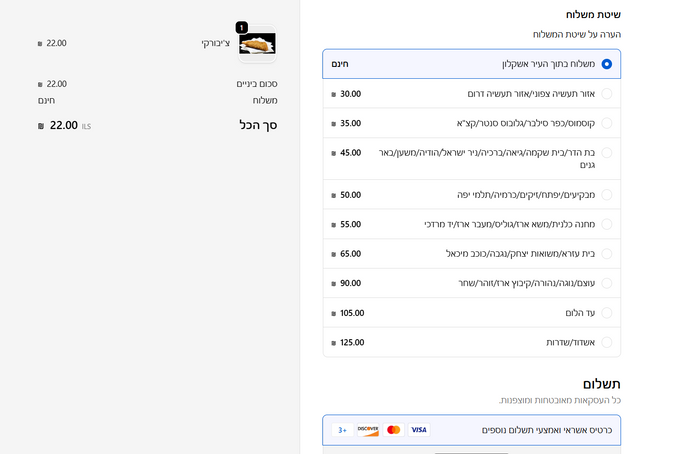Select the 50.00 Mavki'im delivery option
This screenshot has width=695, height=454.
tap(606, 195)
